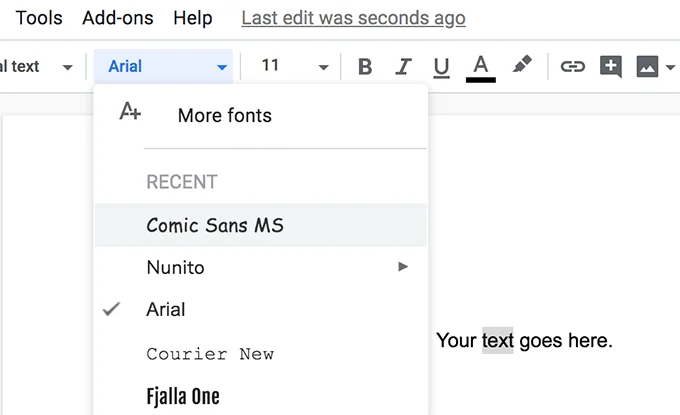This screenshot has width=680, height=415.
Task: Toggle bold formatting
Action: (365, 67)
